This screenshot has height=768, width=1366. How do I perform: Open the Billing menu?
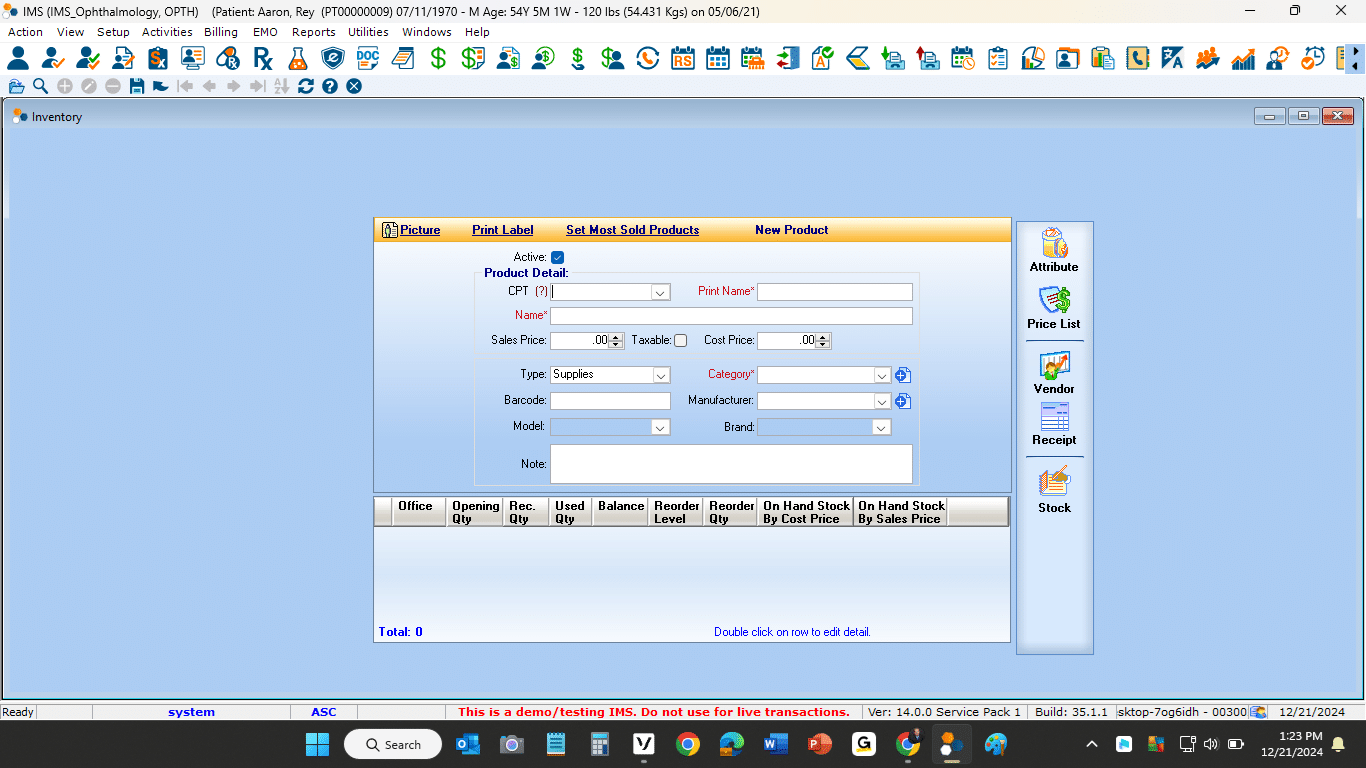click(220, 32)
